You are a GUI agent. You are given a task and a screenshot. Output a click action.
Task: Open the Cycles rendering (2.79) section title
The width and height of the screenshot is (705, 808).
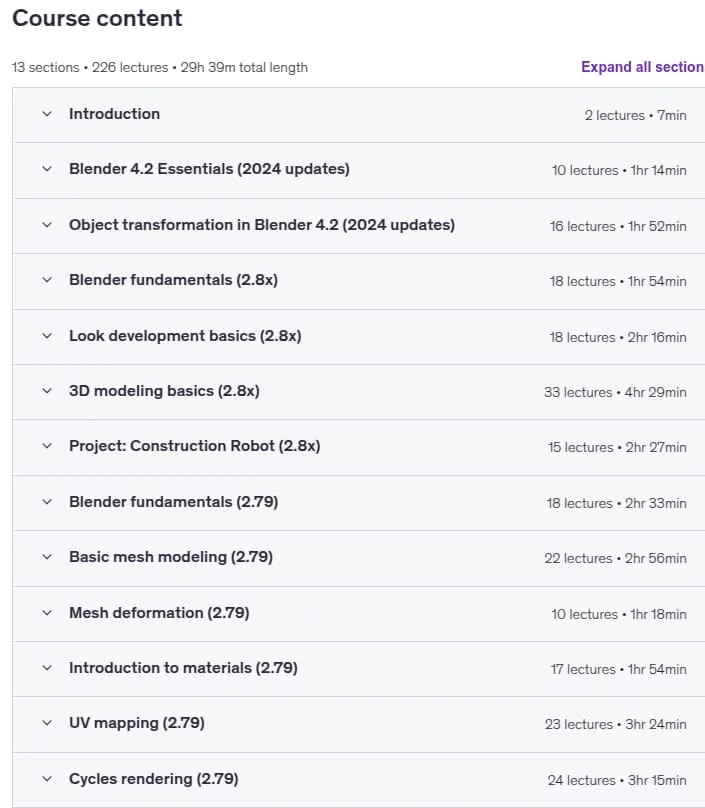coord(154,779)
